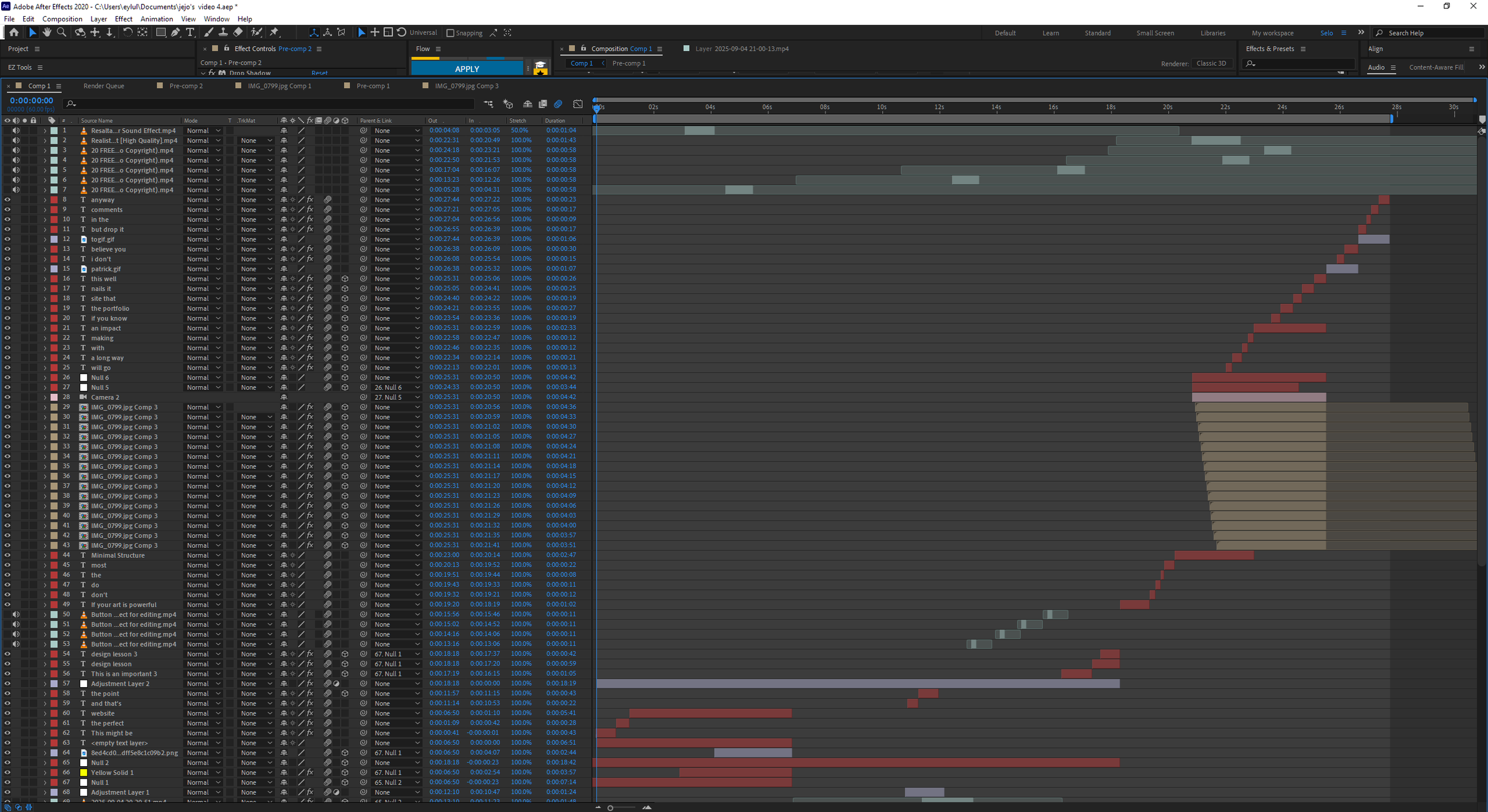Viewport: 1488px width, 812px height.
Task: Open Renderer Classic 3D dropdown
Action: tap(1211, 64)
